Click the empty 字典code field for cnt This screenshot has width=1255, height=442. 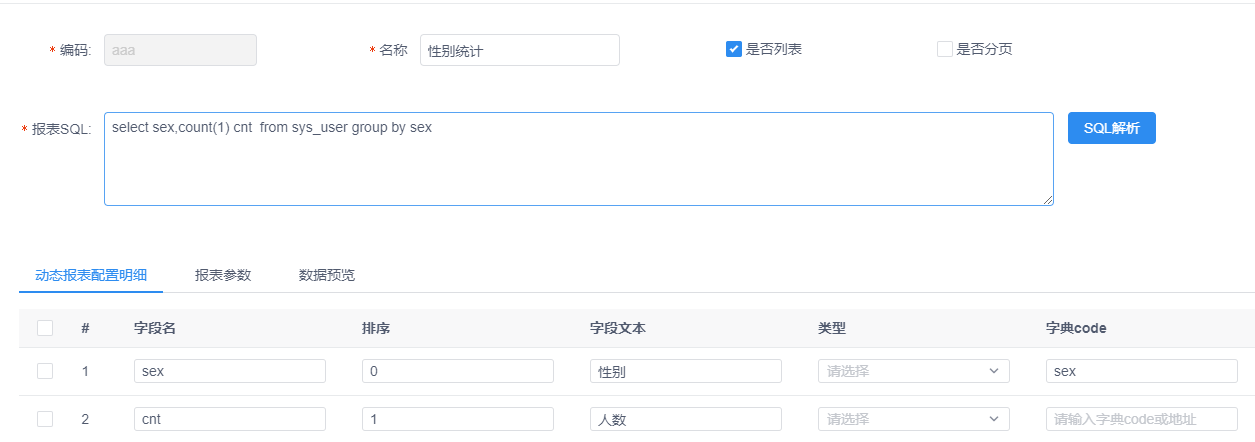pyautogui.click(x=1142, y=419)
